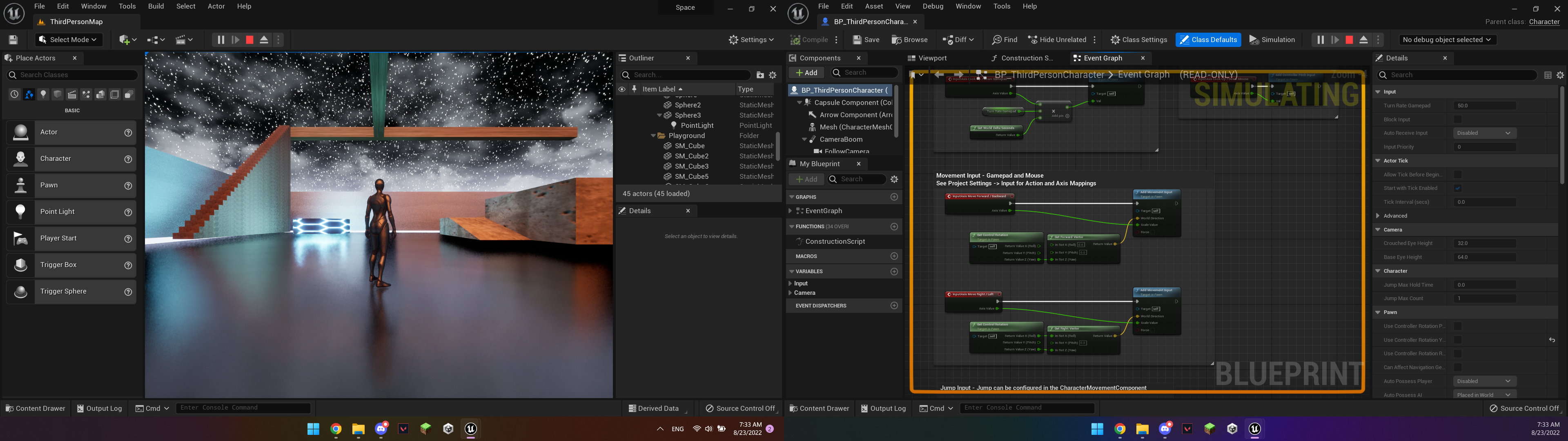Toggle the Block Input checkbox
The height and width of the screenshot is (441, 1568).
point(1458,119)
